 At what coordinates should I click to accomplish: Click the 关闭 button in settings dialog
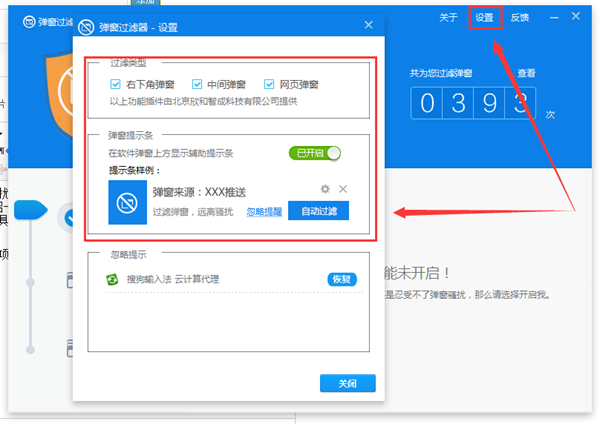[x=347, y=383]
